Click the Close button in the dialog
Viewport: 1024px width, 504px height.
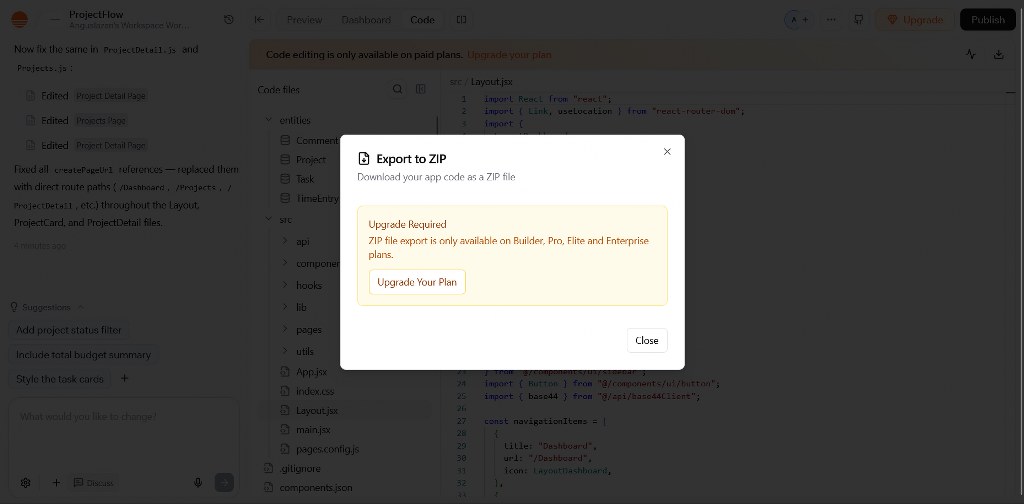click(647, 340)
